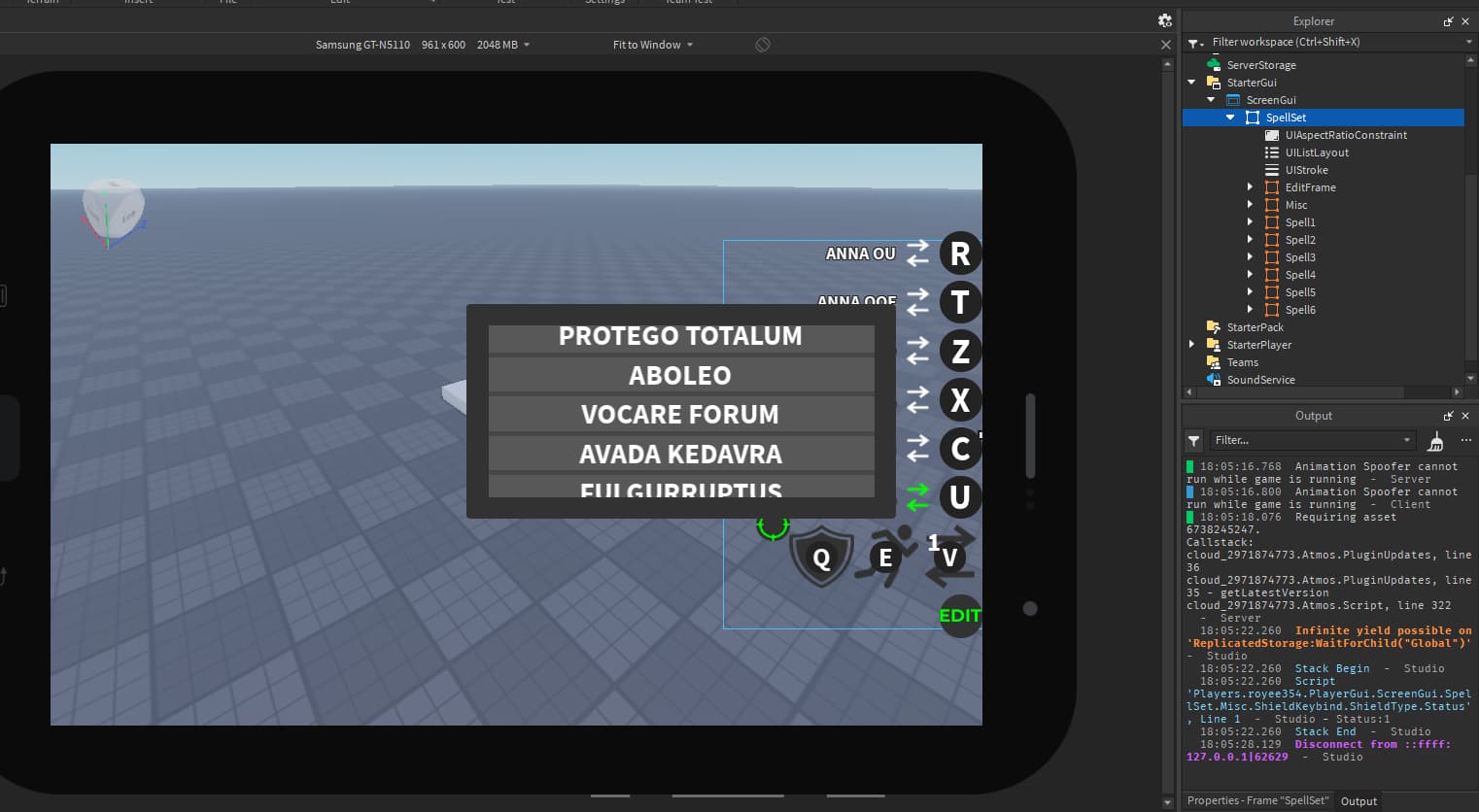Expand the Misc tree node
Screen dimensions: 1479x812
coord(1250,205)
